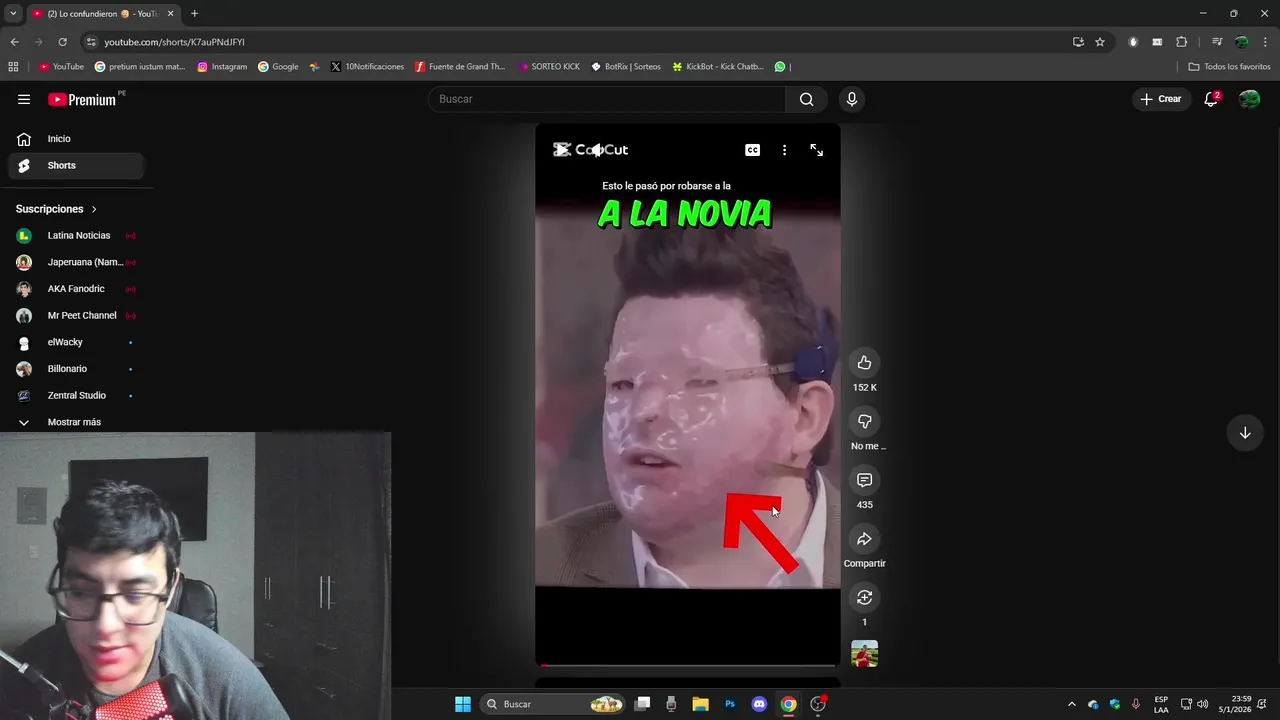Open the YouTube bookmark

click(62, 67)
